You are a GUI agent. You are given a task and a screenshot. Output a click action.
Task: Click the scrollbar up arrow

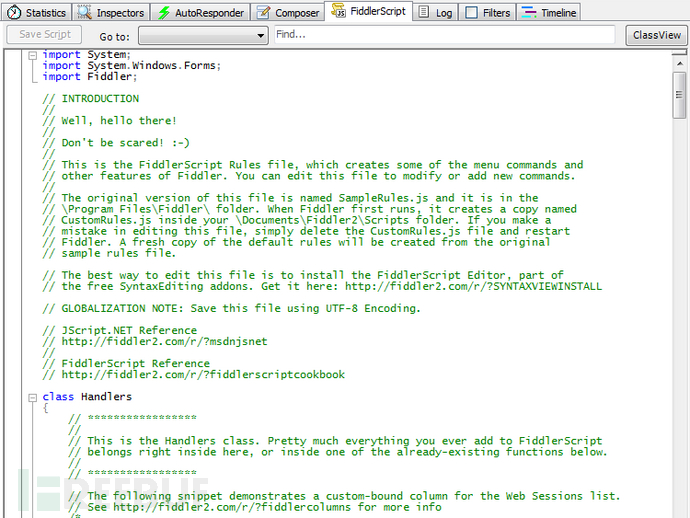tap(680, 64)
